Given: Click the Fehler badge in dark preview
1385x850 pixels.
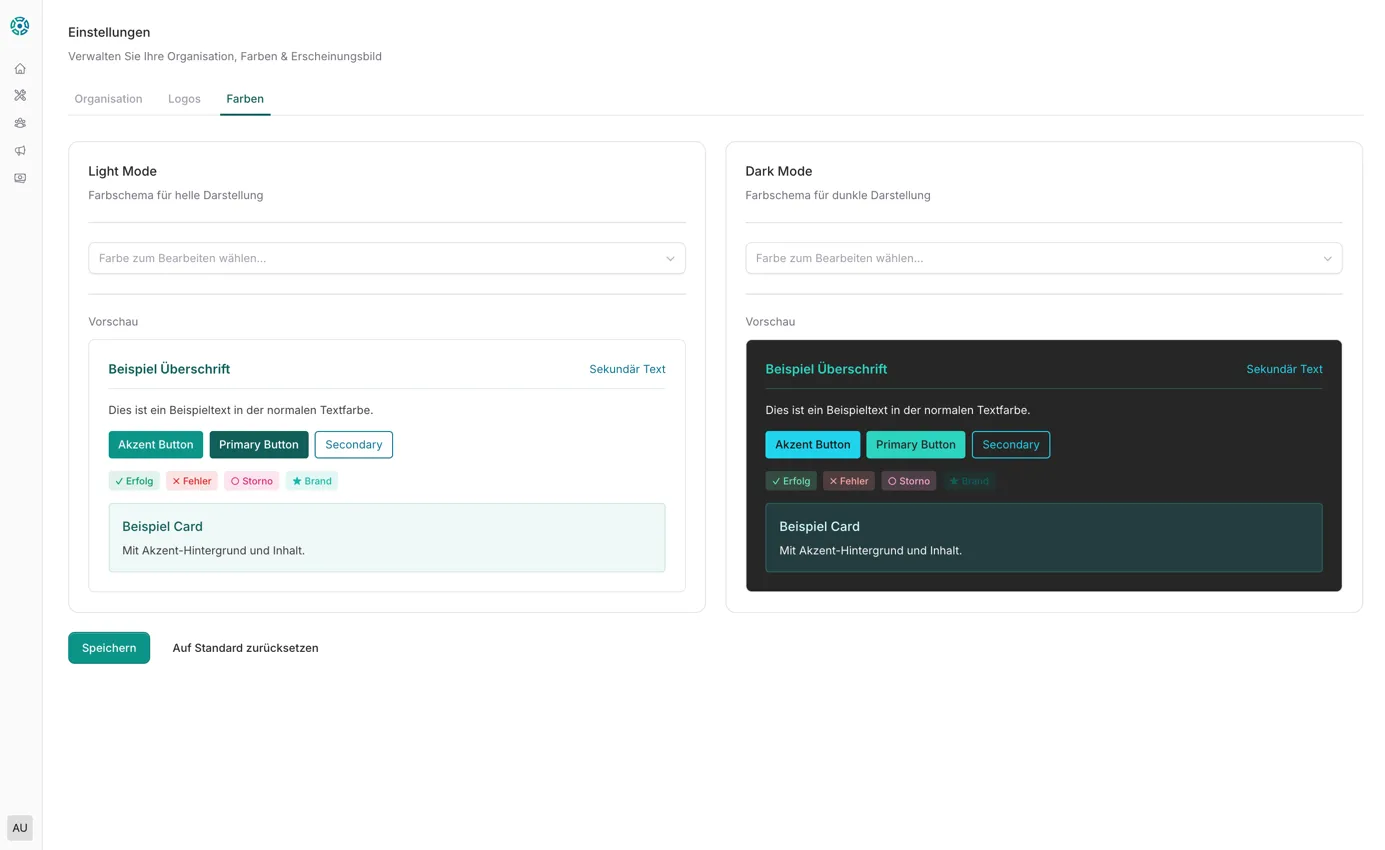Looking at the screenshot, I should coord(848,481).
